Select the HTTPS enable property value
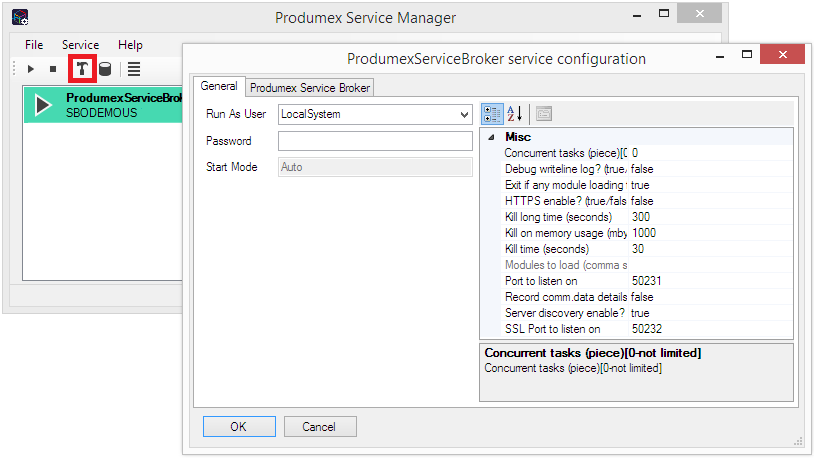Viewport: 814px width, 458px height. tap(710, 201)
